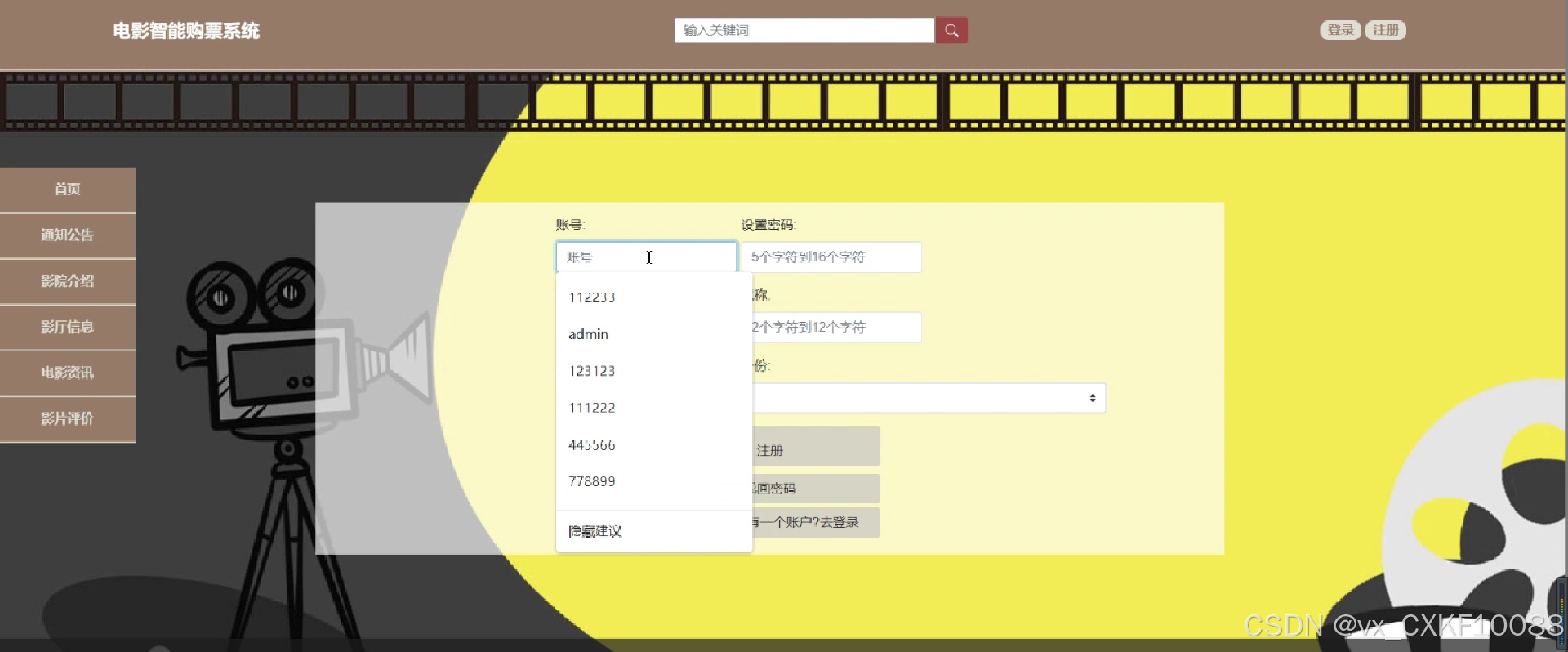Click the red search magnifier button
This screenshot has height=652, width=1568.
pos(951,30)
